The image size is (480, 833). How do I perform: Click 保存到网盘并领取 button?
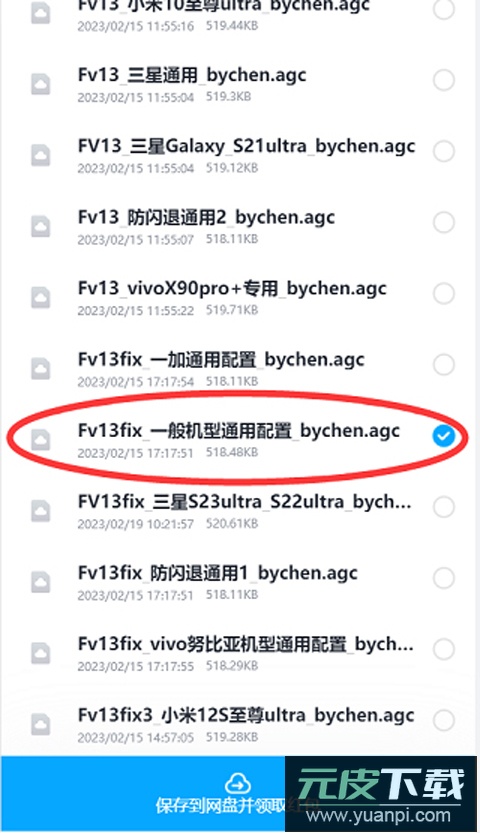pyautogui.click(x=220, y=806)
